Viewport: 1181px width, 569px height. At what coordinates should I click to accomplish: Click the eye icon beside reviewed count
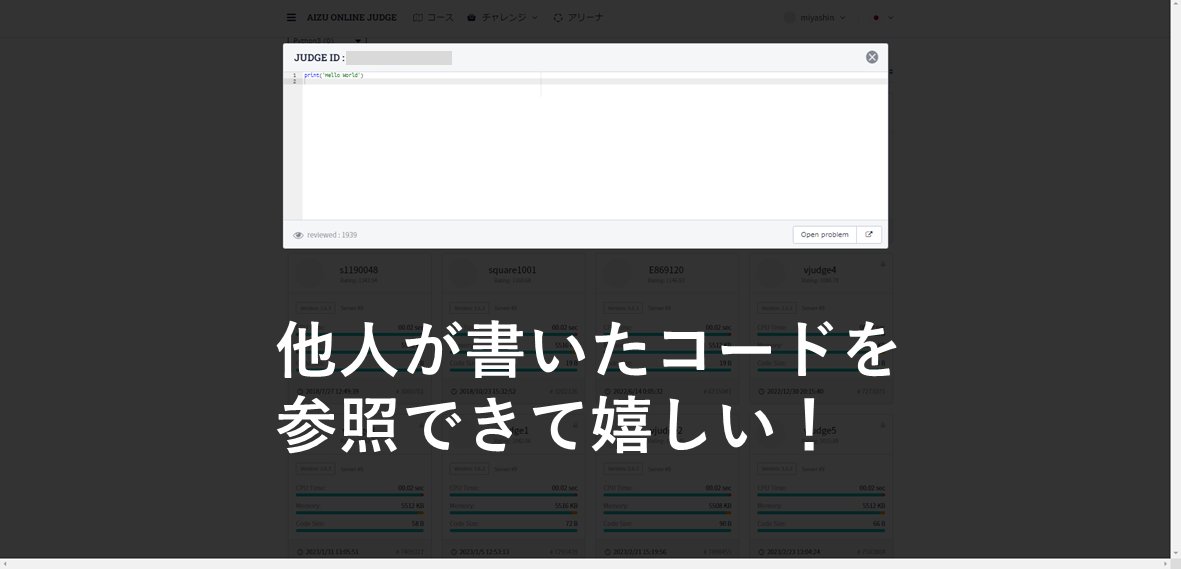coord(298,235)
